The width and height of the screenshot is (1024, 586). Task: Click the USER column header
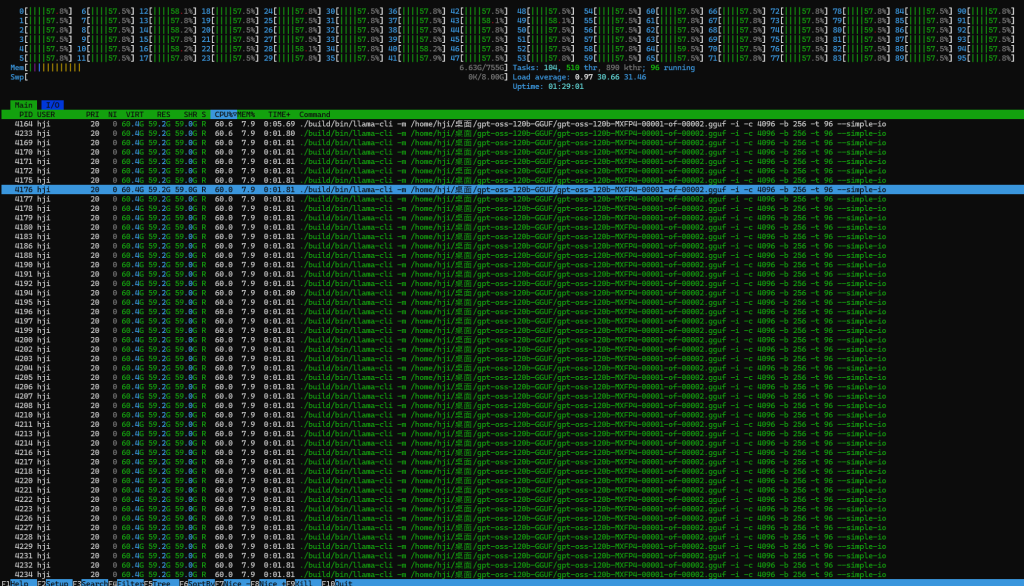[x=47, y=114]
